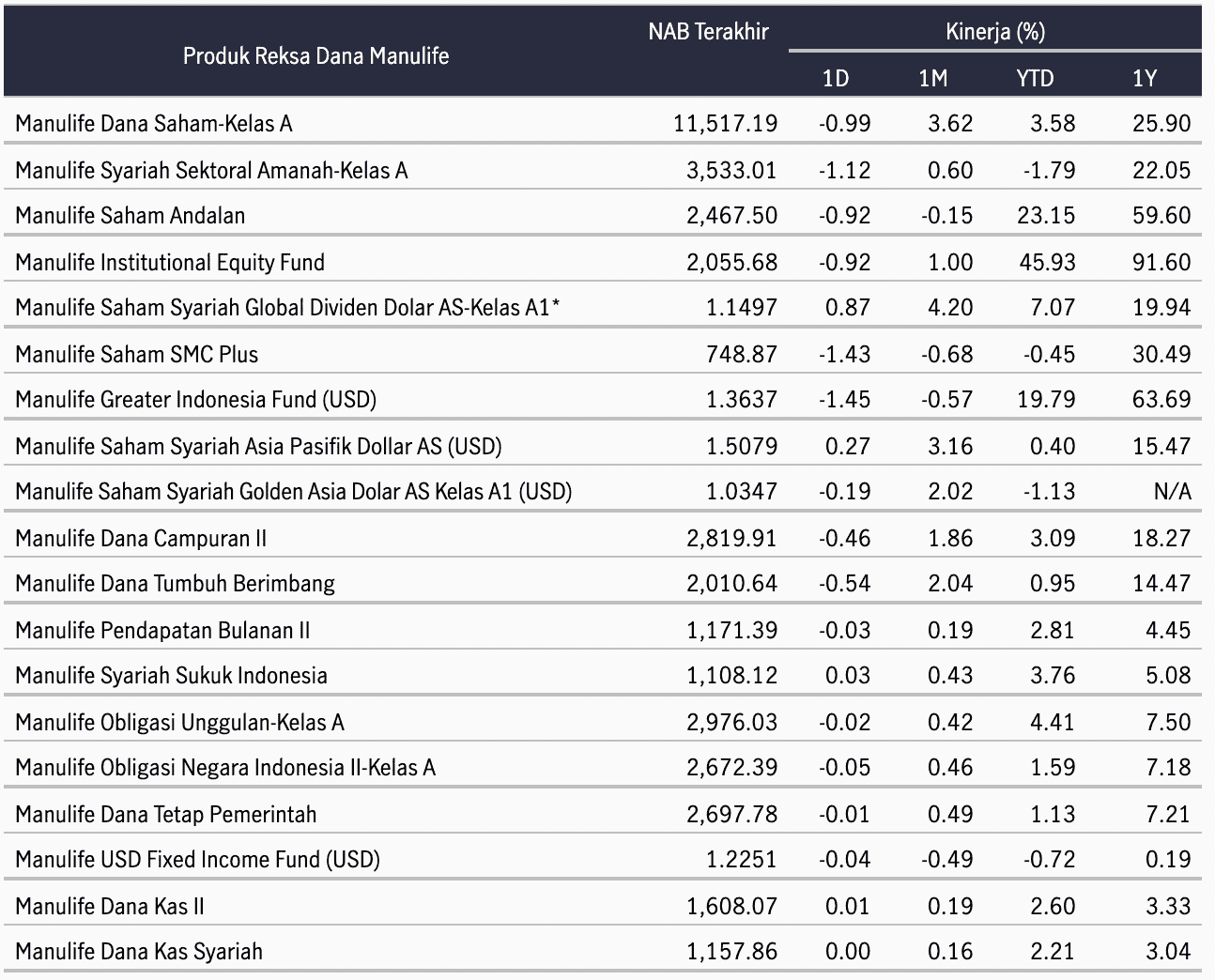Screen dimensions: 1215x980
Task: Click the 1D value -0.54
Action: coord(844,583)
